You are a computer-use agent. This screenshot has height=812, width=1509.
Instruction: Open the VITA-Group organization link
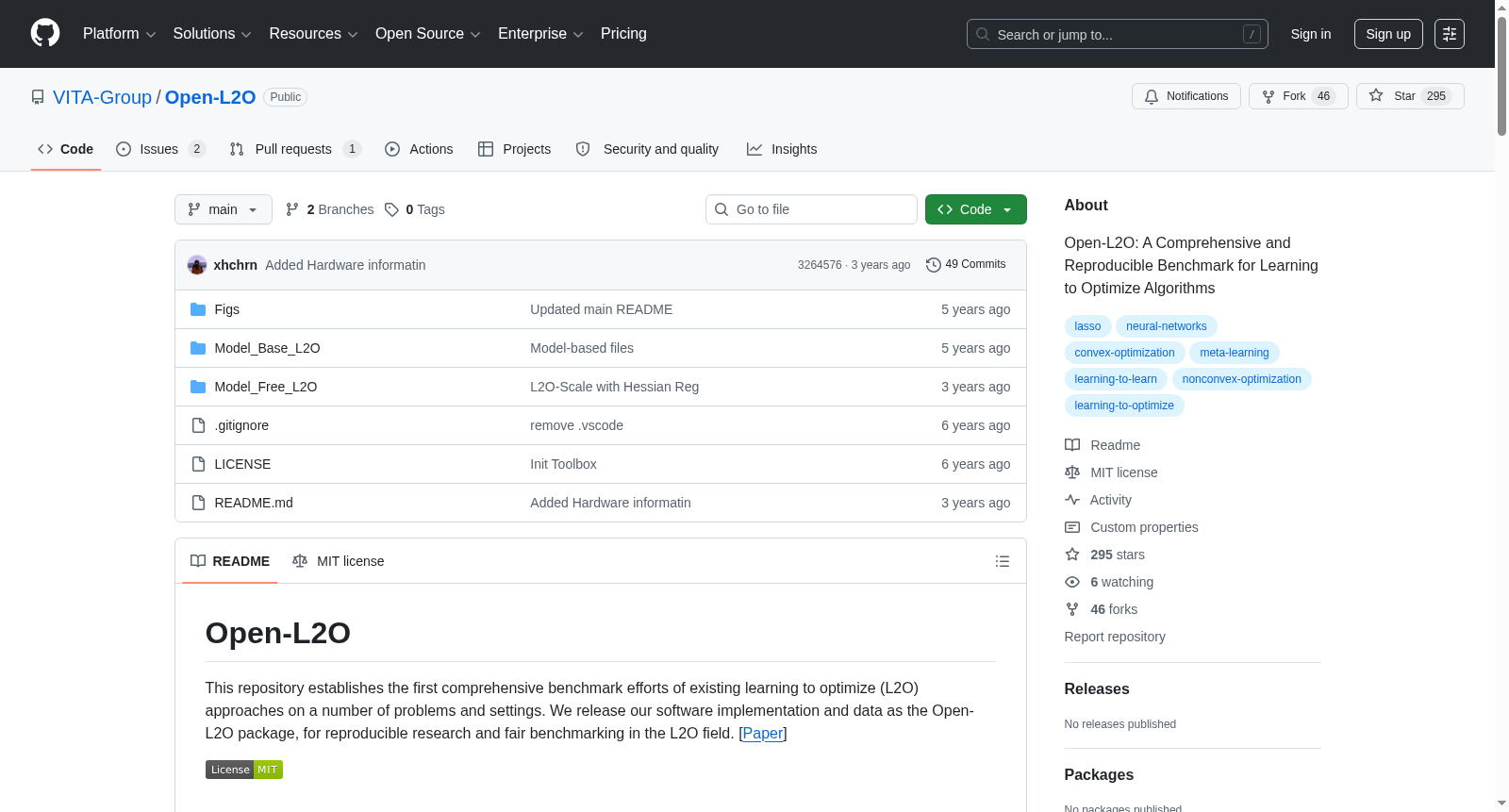click(102, 97)
